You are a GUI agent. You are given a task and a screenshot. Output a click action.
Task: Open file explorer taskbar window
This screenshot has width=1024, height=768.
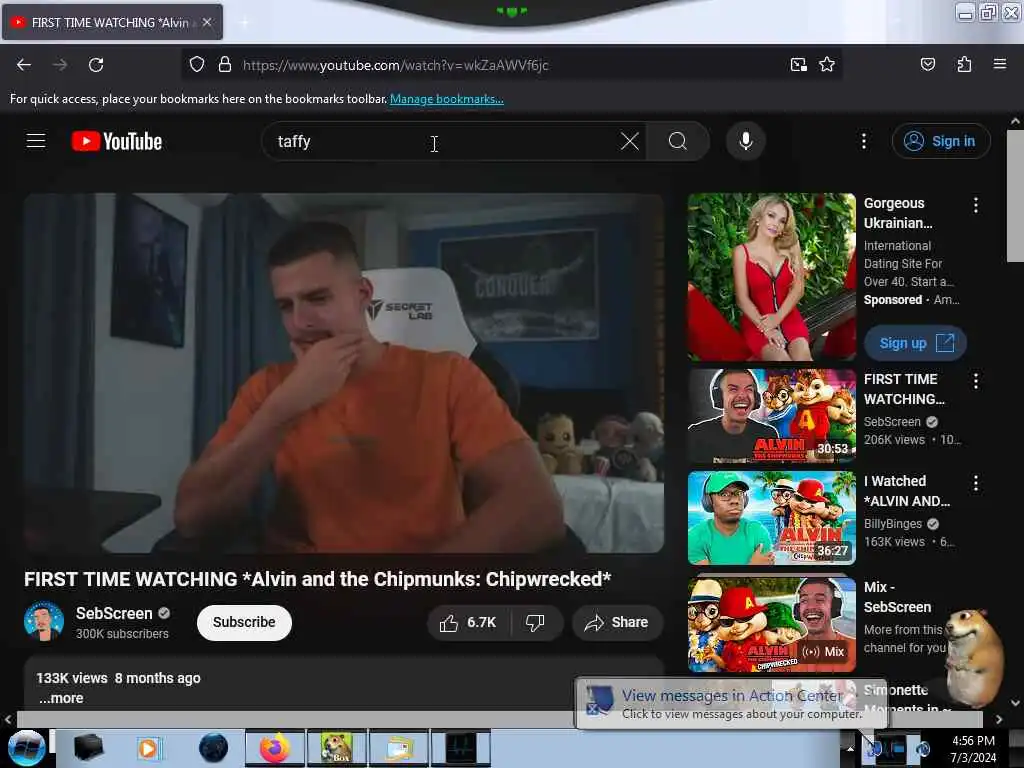point(399,748)
